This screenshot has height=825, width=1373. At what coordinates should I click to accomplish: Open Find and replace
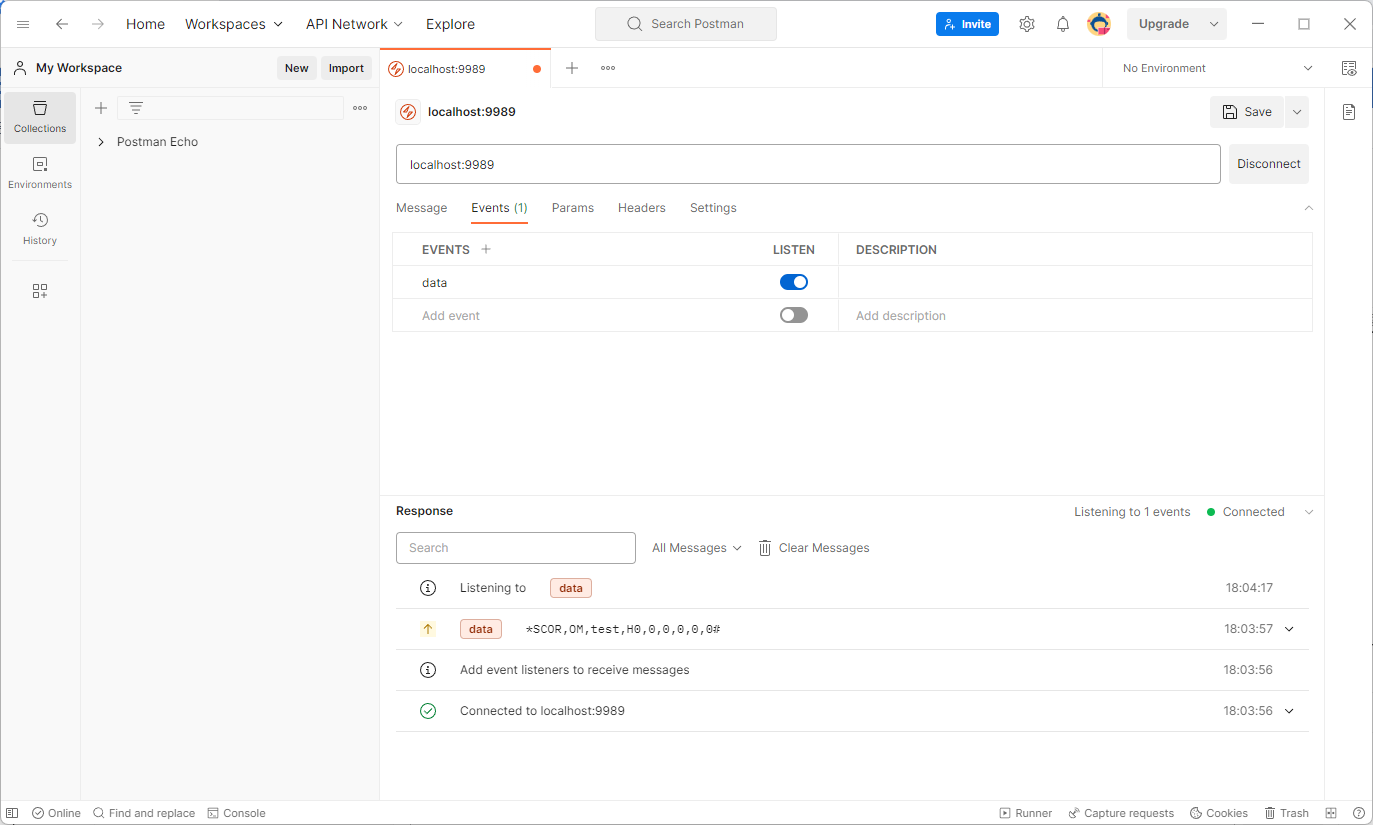coord(144,813)
